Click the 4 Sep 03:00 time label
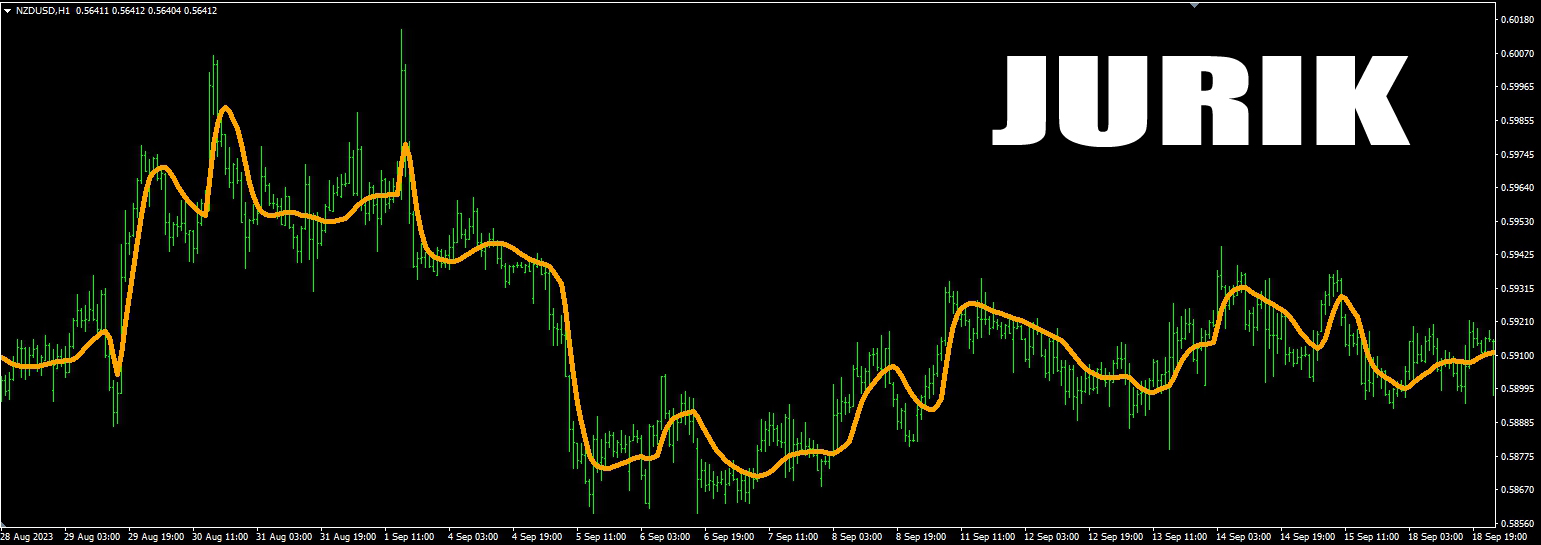The width and height of the screenshot is (1541, 545). 475,537
